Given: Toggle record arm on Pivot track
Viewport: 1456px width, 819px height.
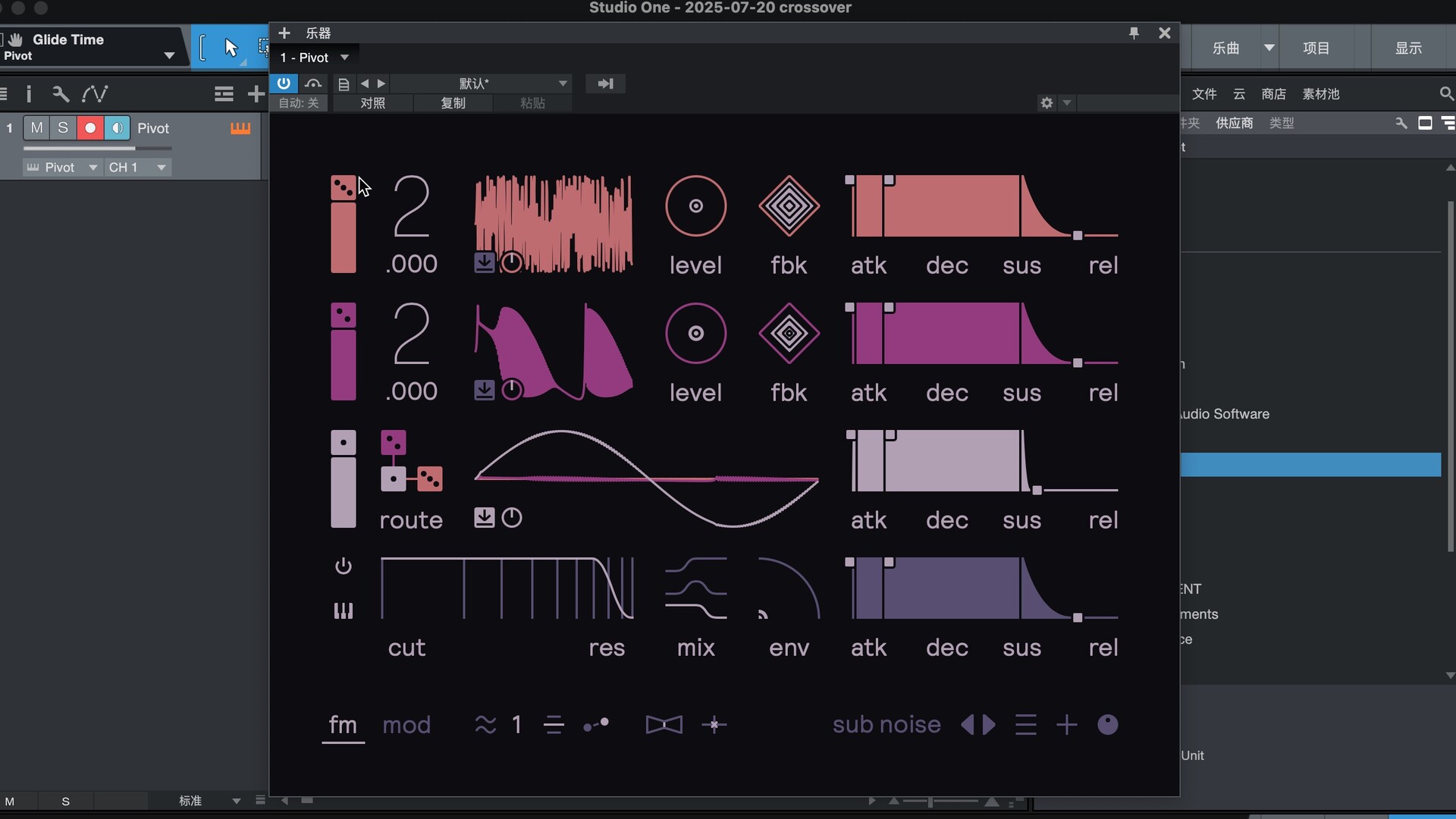Looking at the screenshot, I should (90, 127).
